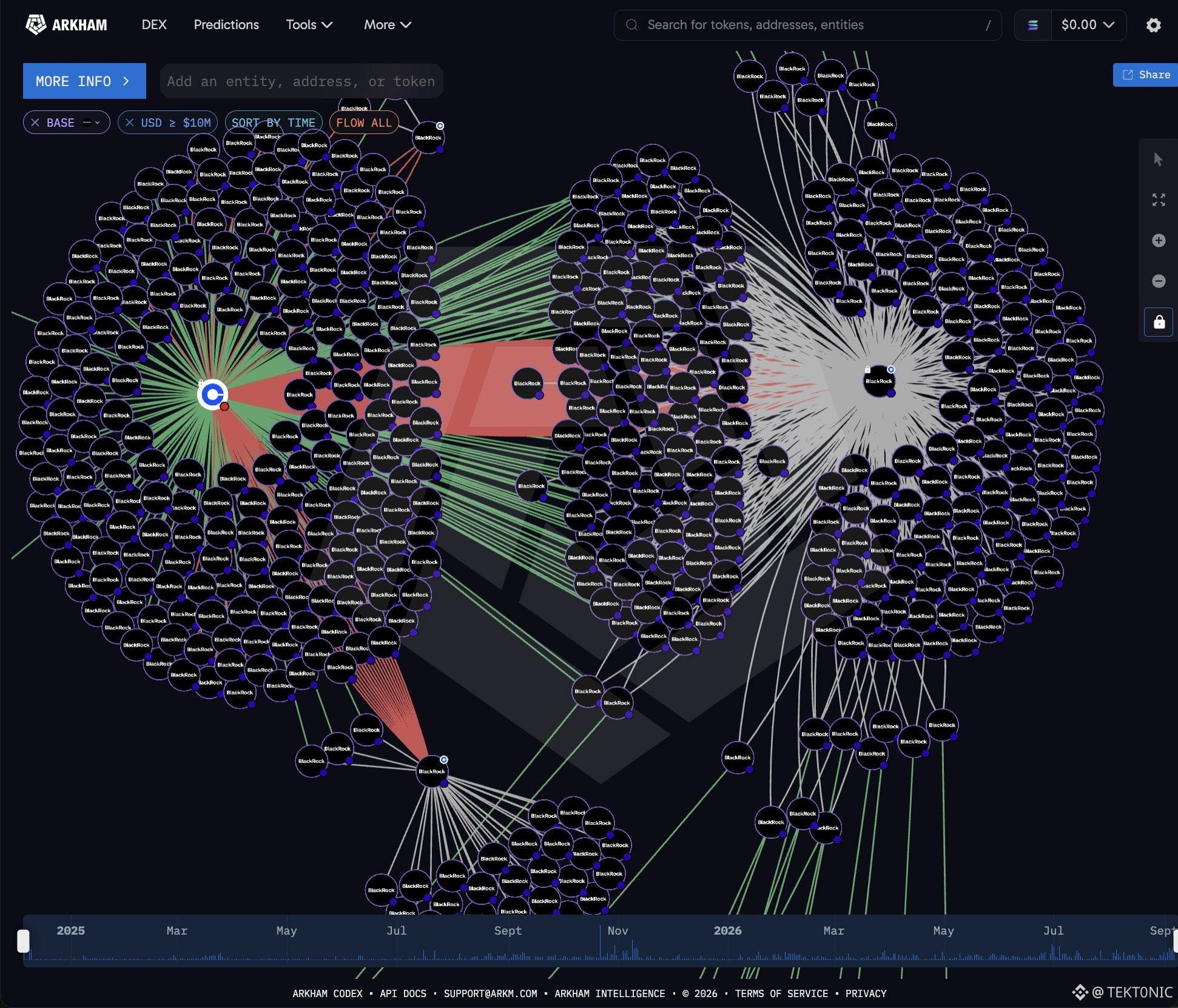Expand the Tools dropdown menu
The width and height of the screenshot is (1178, 1008).
tap(309, 25)
